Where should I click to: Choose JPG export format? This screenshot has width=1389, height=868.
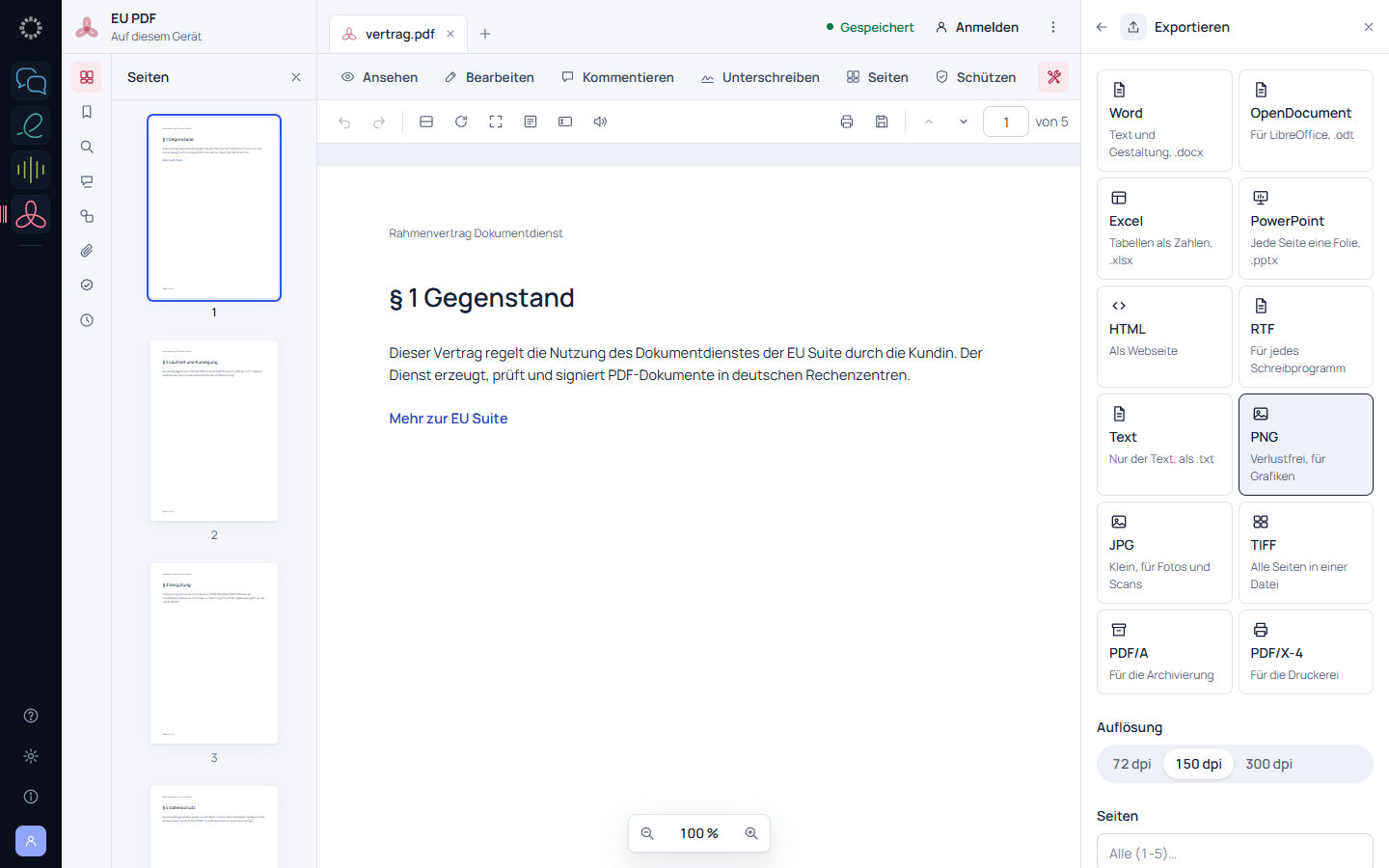point(1164,553)
